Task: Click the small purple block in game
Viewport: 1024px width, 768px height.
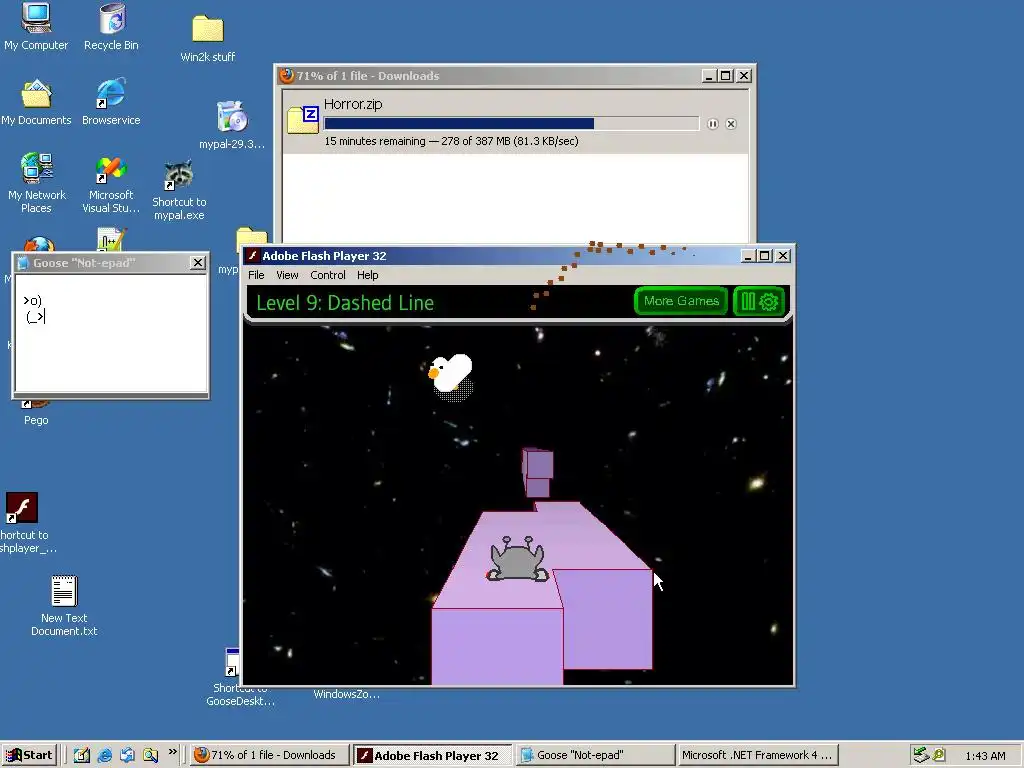Action: pos(537,472)
